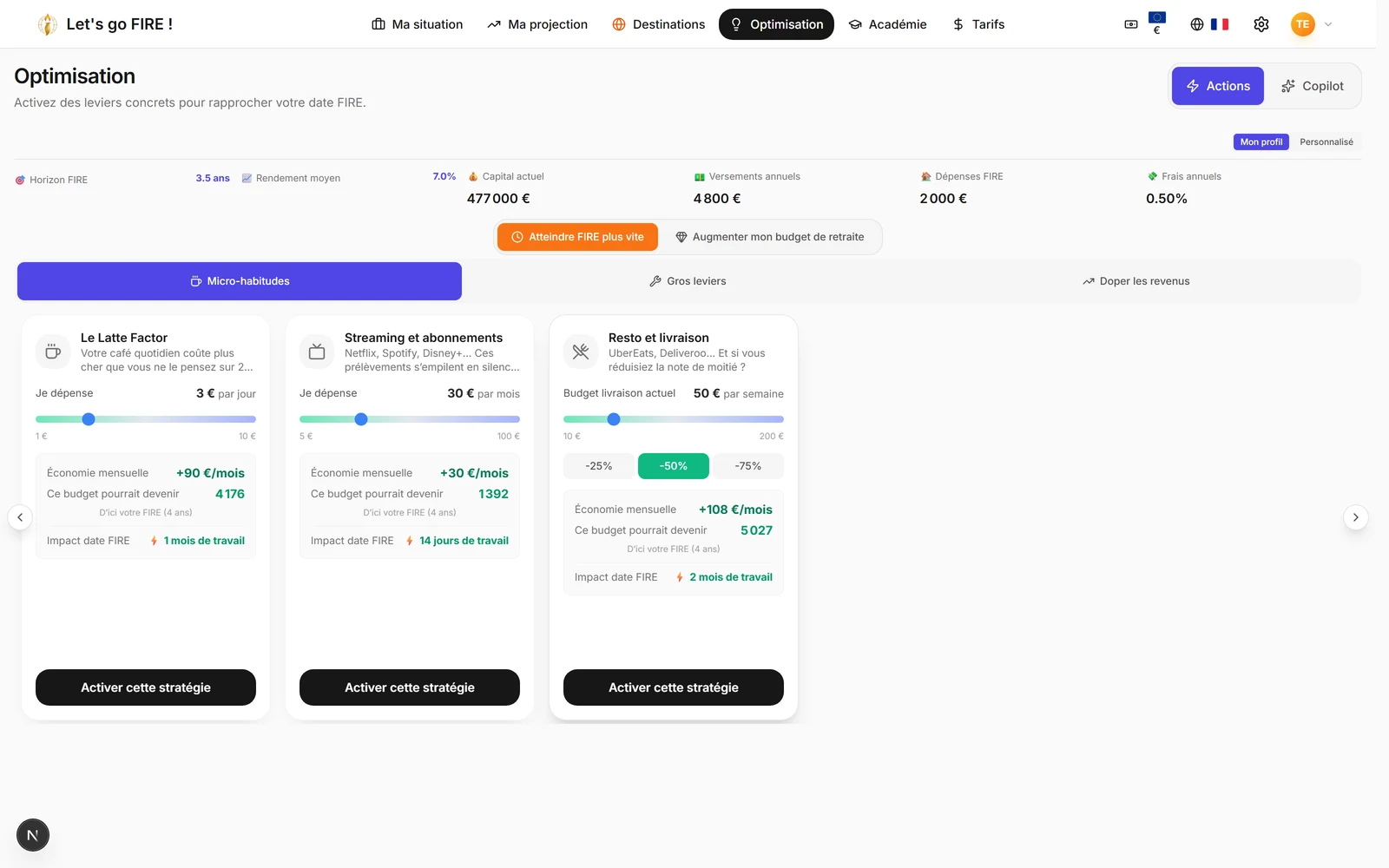Select the Mon profil option
Image resolution: width=1389 pixels, height=868 pixels.
[x=1261, y=141]
